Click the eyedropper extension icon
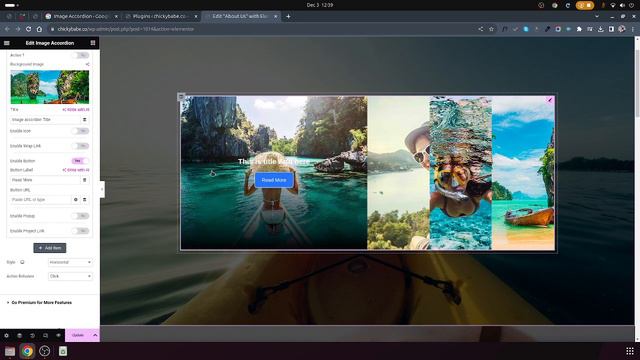 click(547, 29)
